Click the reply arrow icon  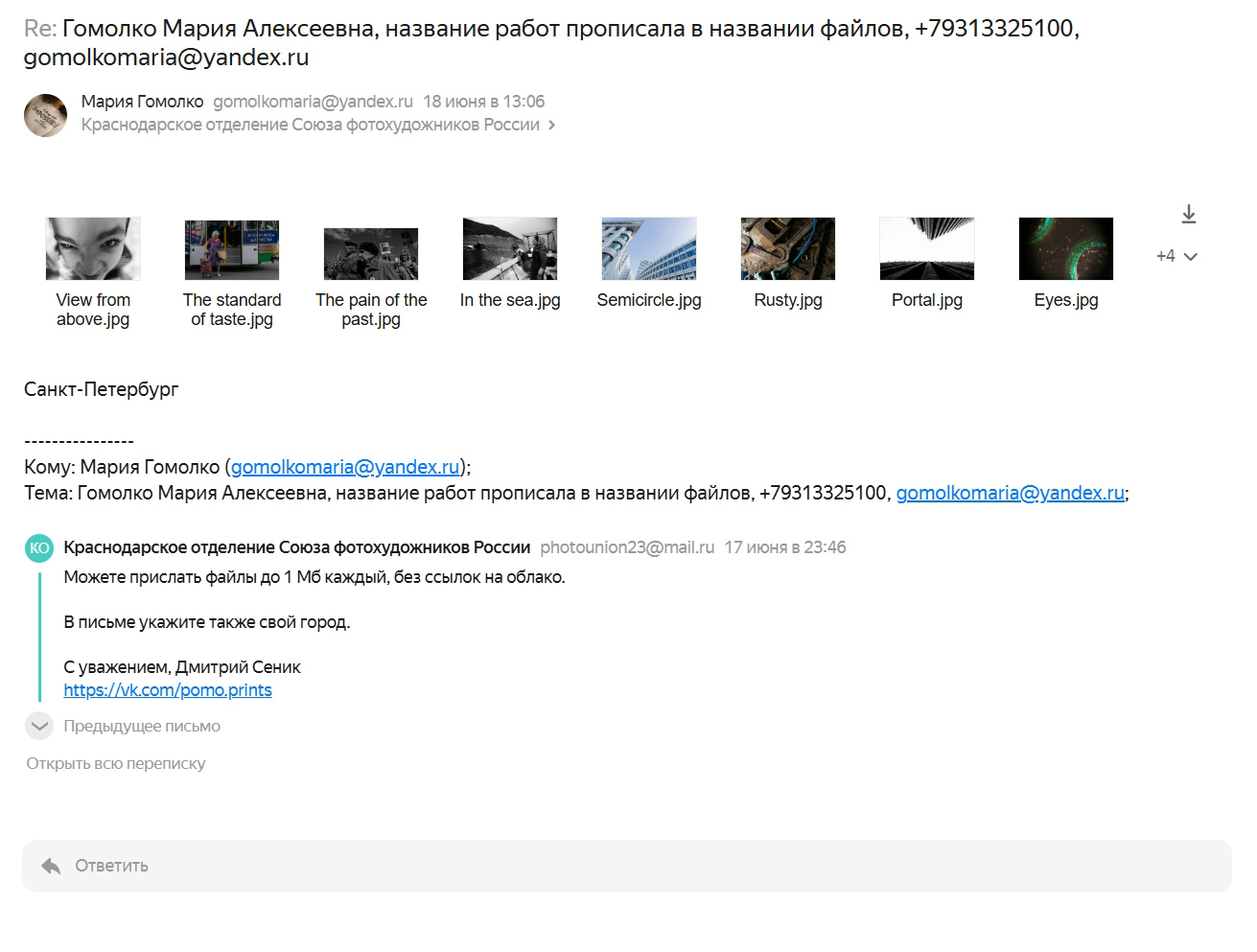(x=51, y=866)
